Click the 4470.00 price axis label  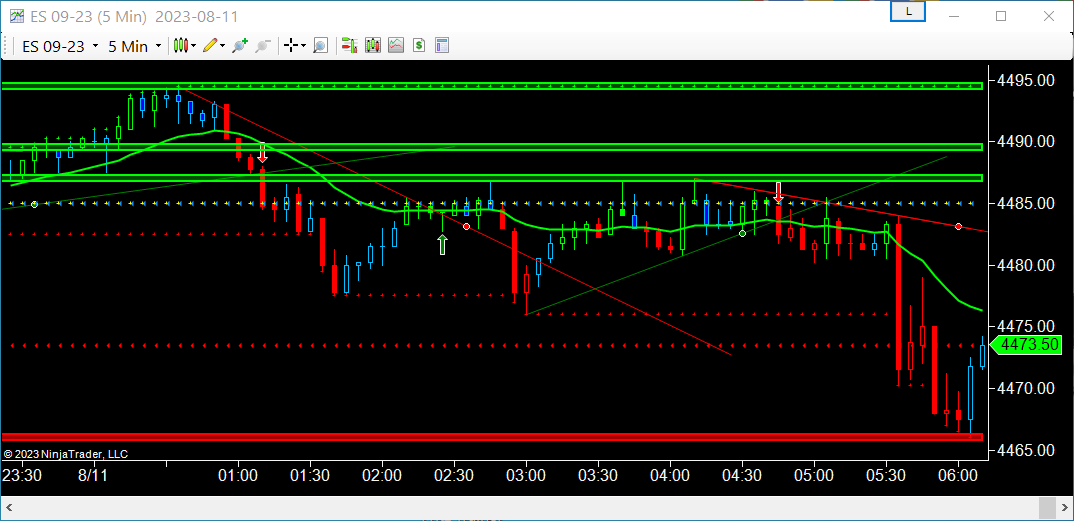(1026, 388)
